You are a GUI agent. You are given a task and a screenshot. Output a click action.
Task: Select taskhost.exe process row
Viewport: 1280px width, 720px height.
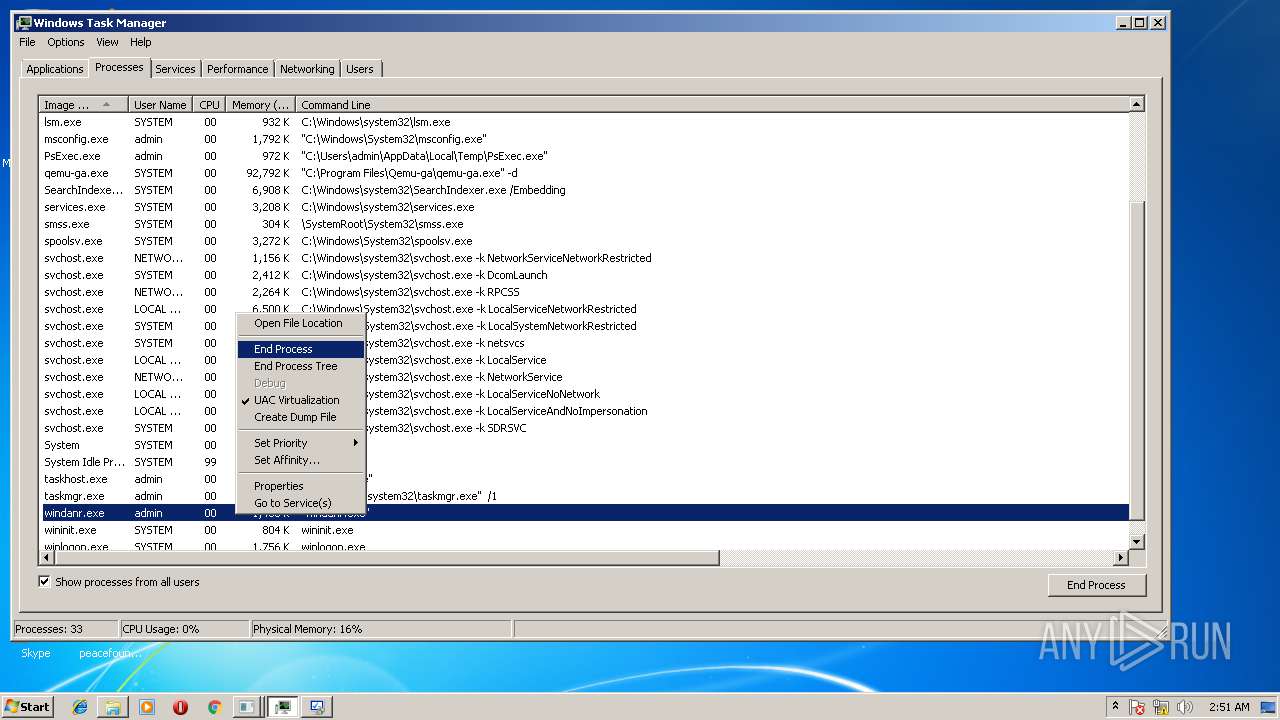(584, 479)
